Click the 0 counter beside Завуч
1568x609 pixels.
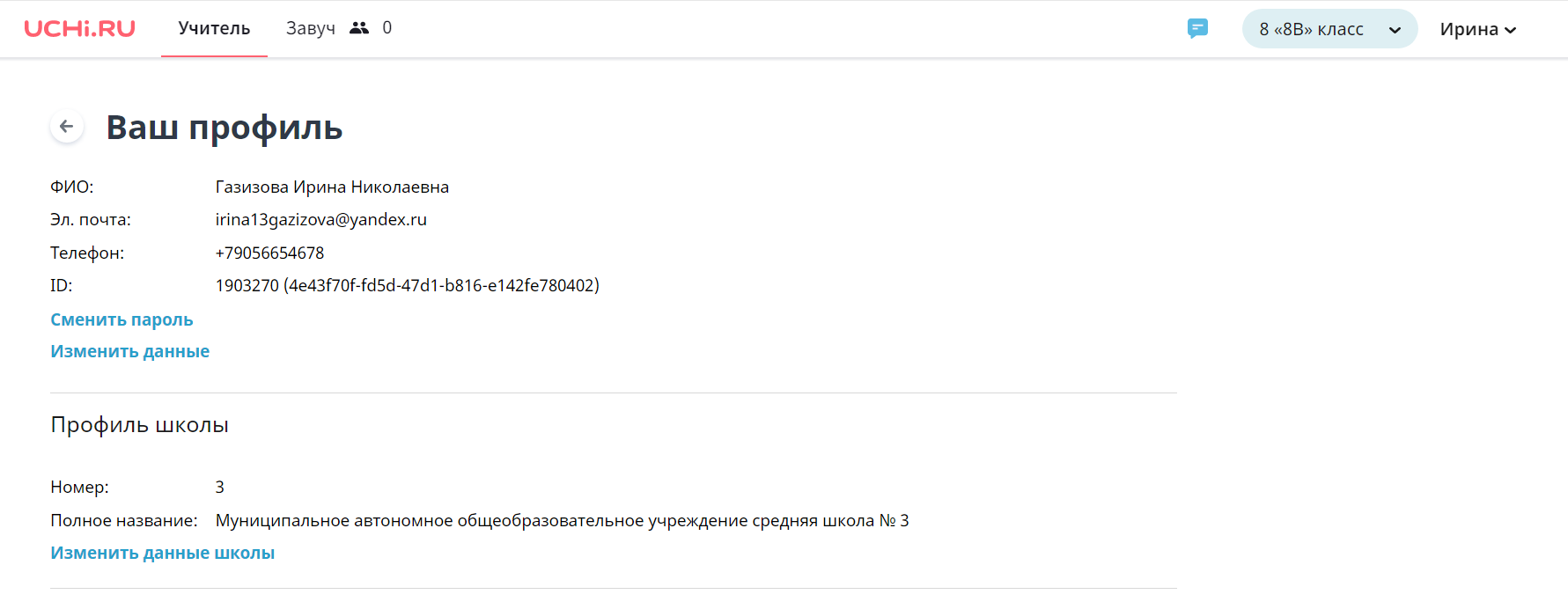point(387,28)
